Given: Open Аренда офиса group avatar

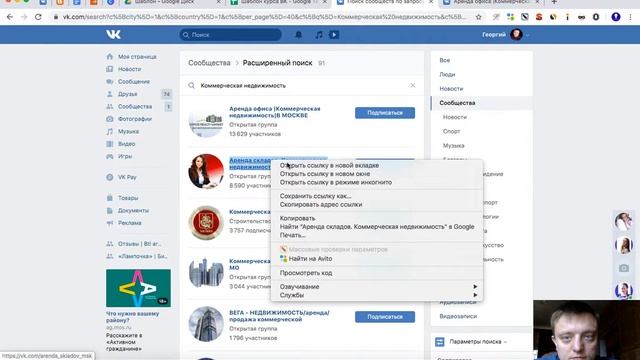Looking at the screenshot, I should pyautogui.click(x=206, y=120).
